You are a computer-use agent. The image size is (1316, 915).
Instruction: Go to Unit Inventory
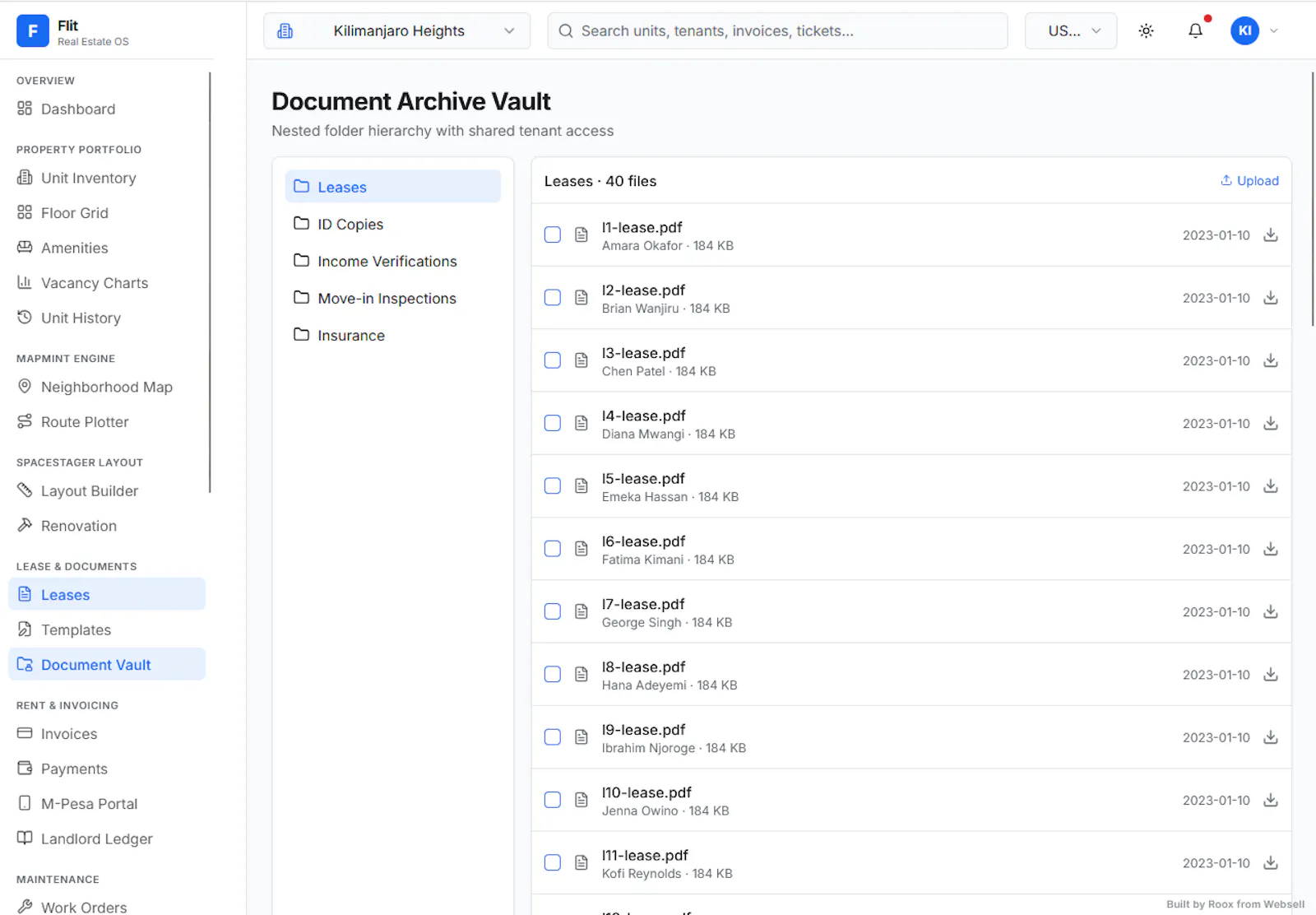click(x=107, y=178)
